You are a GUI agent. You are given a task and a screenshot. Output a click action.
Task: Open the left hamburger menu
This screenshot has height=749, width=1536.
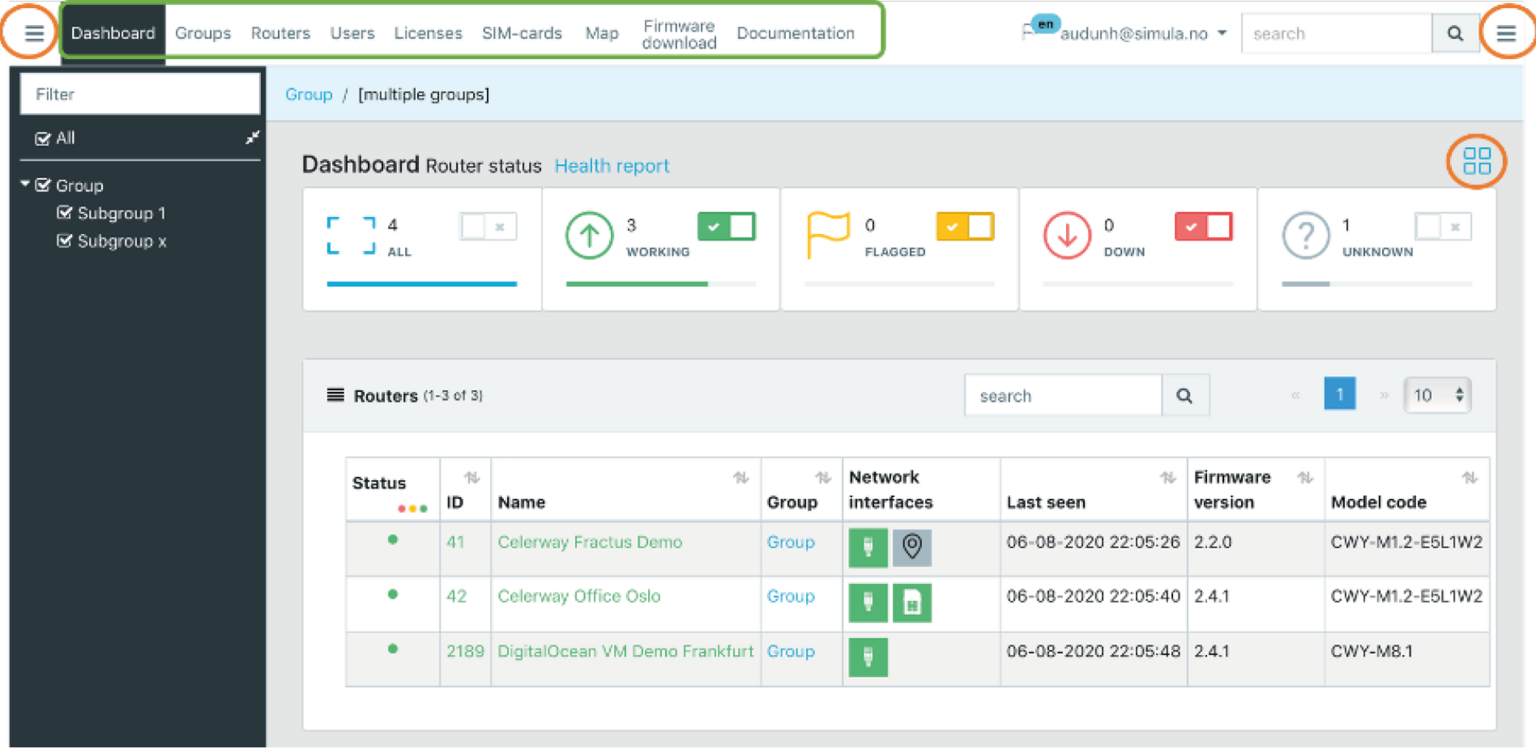[34, 33]
